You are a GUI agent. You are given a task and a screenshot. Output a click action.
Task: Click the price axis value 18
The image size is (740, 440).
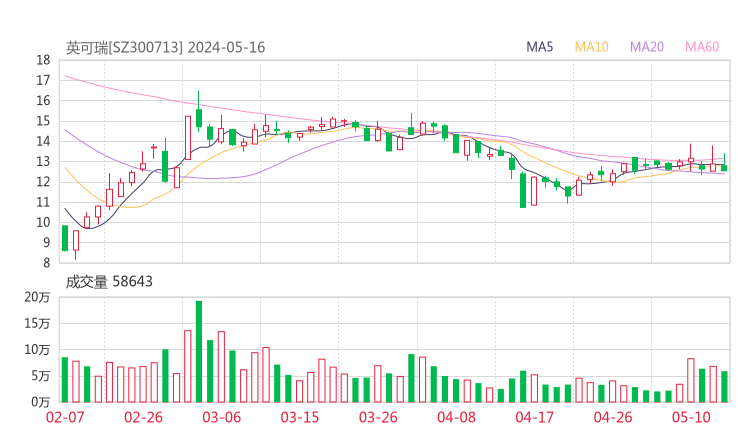pos(43,60)
